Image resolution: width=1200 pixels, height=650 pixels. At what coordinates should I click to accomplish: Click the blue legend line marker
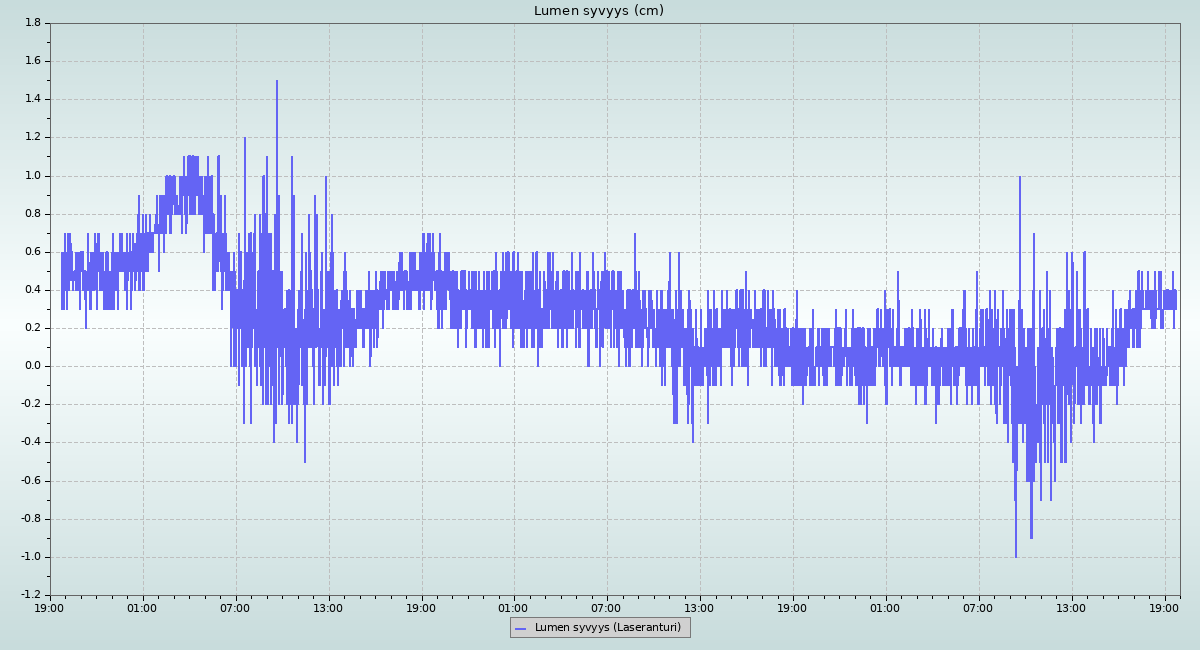520,628
